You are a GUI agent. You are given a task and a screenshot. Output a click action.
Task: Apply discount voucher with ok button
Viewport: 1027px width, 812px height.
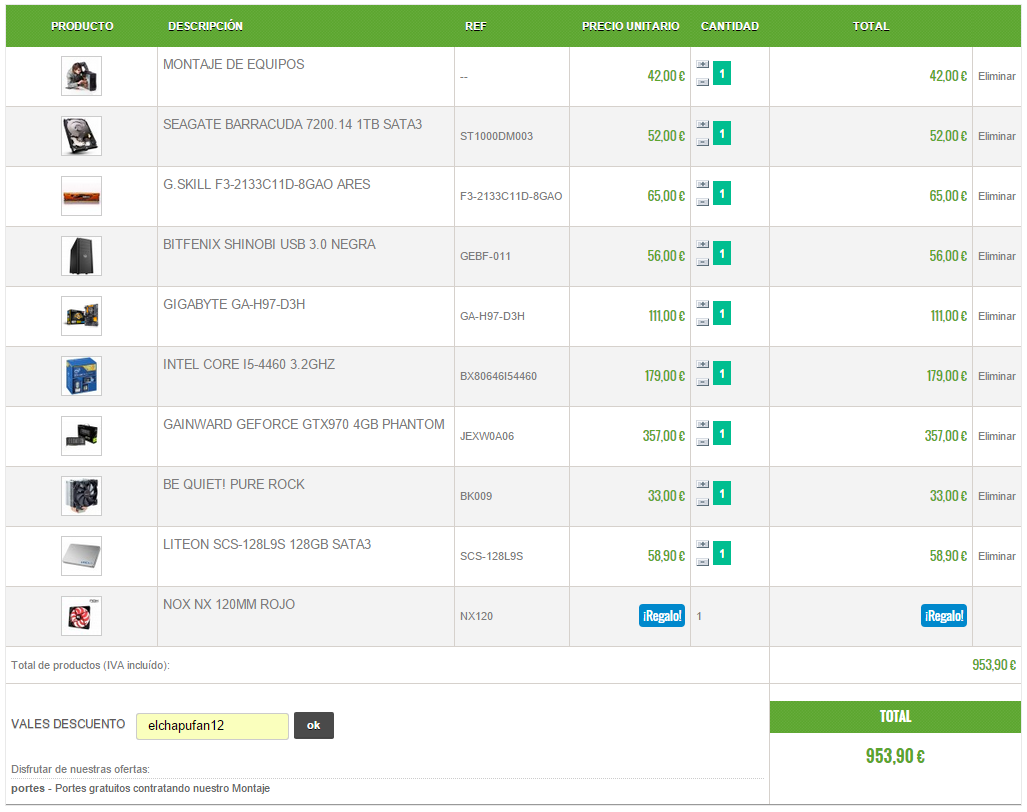point(314,726)
